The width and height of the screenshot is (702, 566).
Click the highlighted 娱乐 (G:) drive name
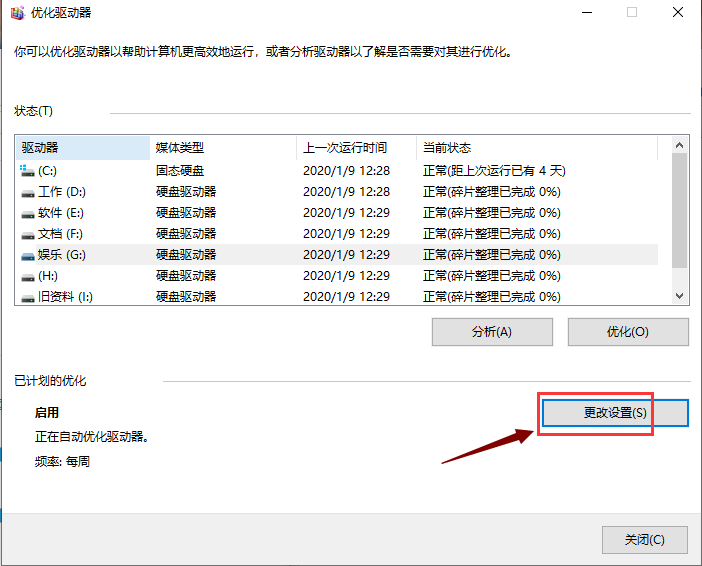(62, 255)
